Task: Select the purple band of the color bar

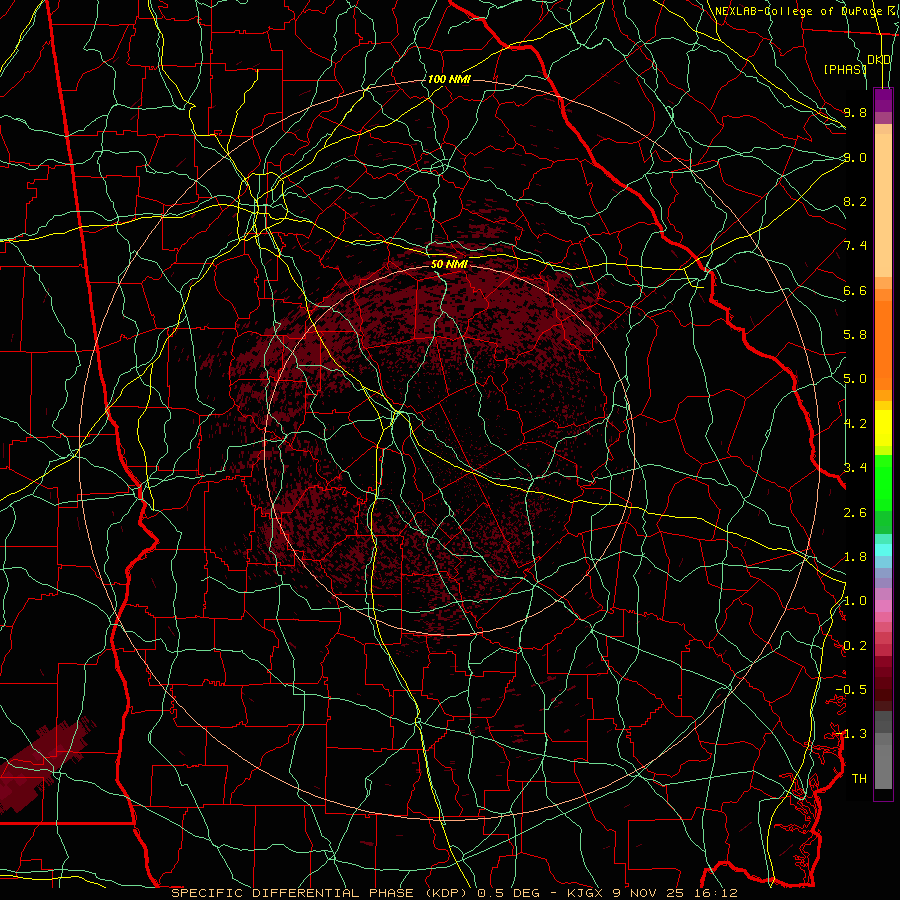Action: click(x=883, y=100)
